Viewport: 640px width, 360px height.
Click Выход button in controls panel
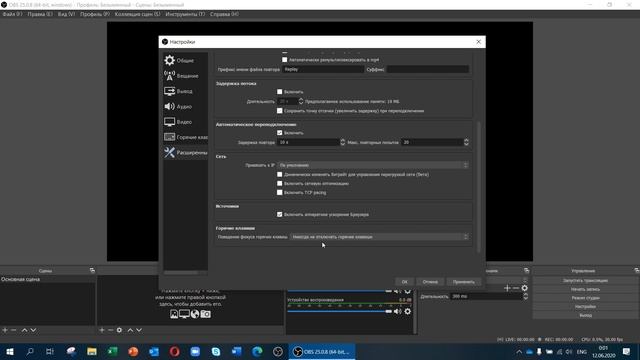click(x=585, y=315)
